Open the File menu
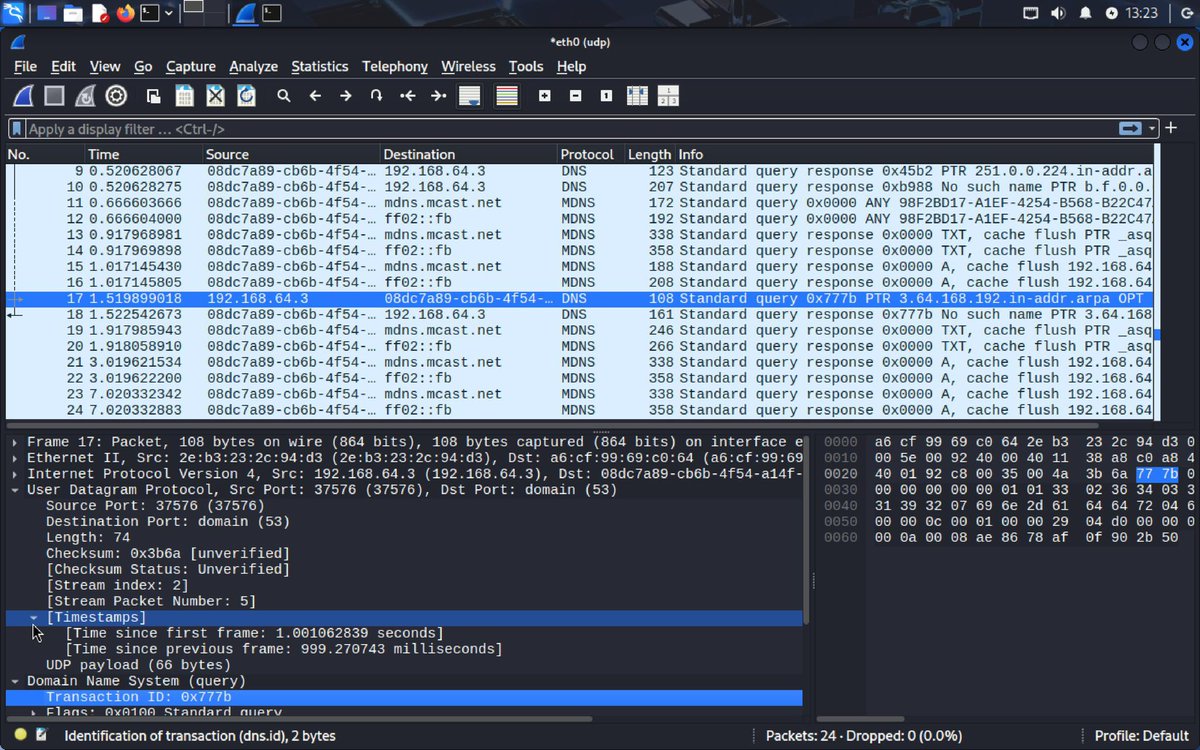The image size is (1200, 750). point(25,66)
